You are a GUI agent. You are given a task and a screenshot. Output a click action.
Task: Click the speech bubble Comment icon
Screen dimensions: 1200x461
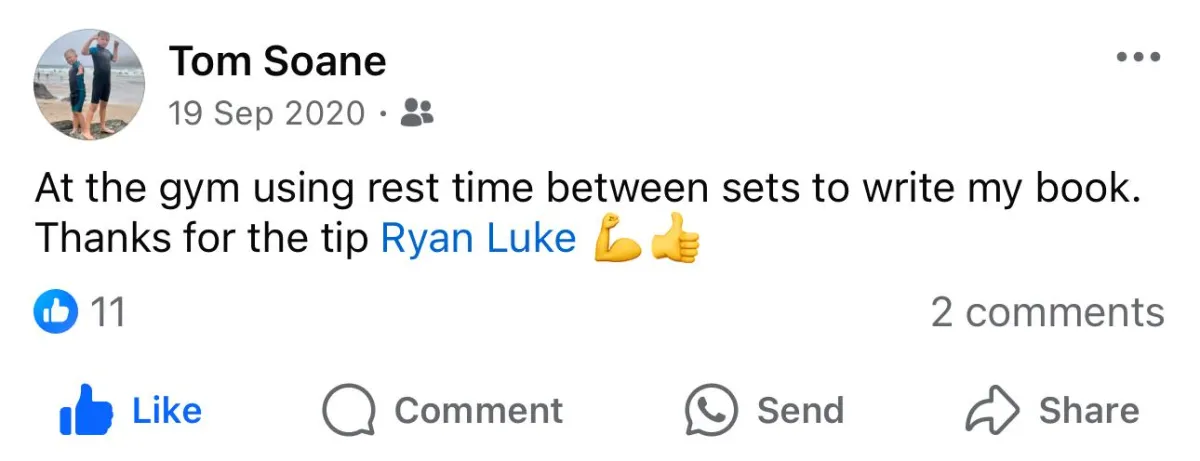(348, 411)
